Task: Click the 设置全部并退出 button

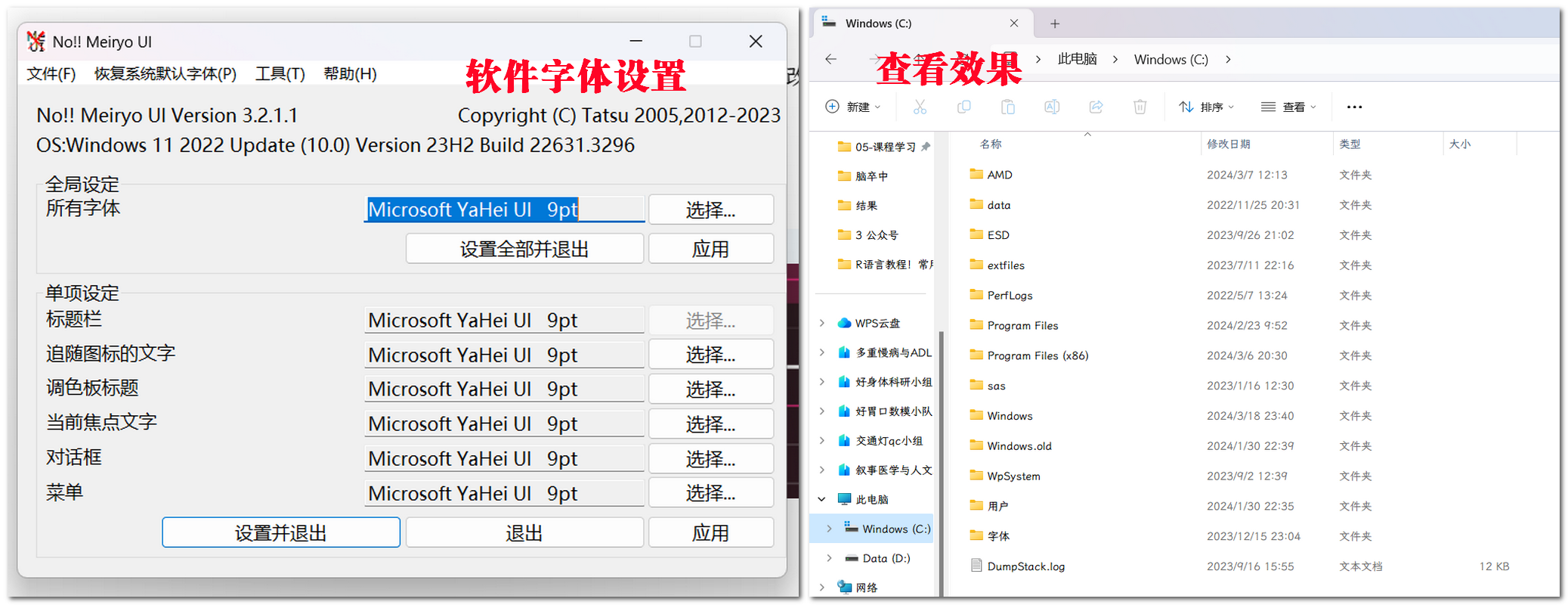Action: tap(524, 249)
